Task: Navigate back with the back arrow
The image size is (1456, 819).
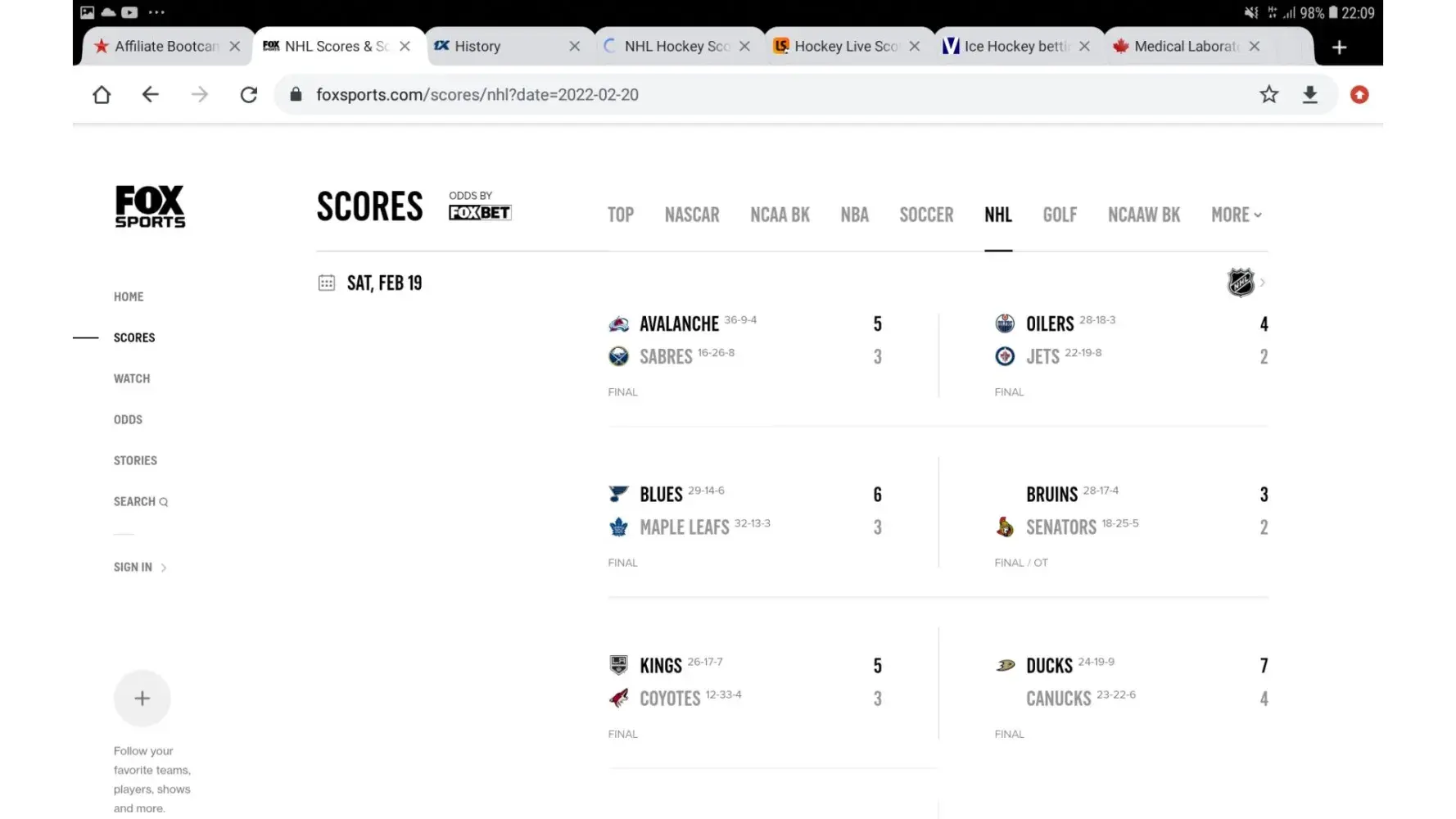Action: [150, 95]
